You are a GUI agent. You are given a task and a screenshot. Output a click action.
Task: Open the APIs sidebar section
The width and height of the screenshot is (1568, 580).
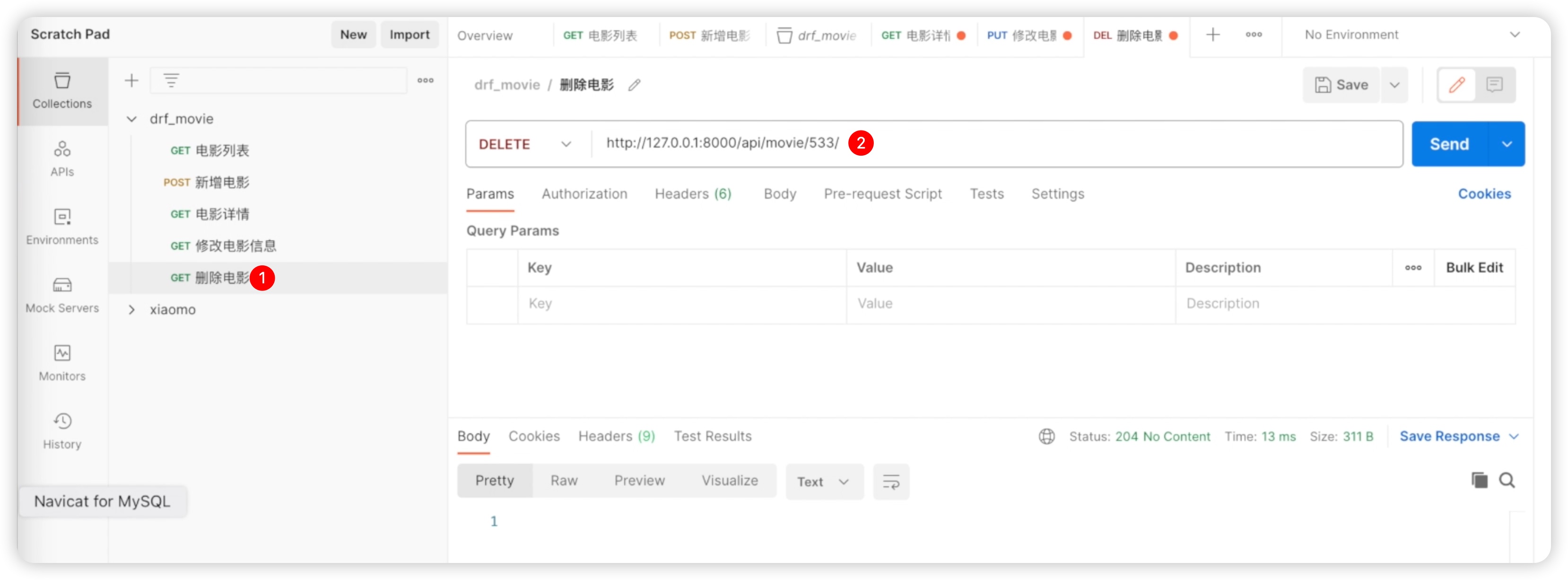pyautogui.click(x=62, y=158)
